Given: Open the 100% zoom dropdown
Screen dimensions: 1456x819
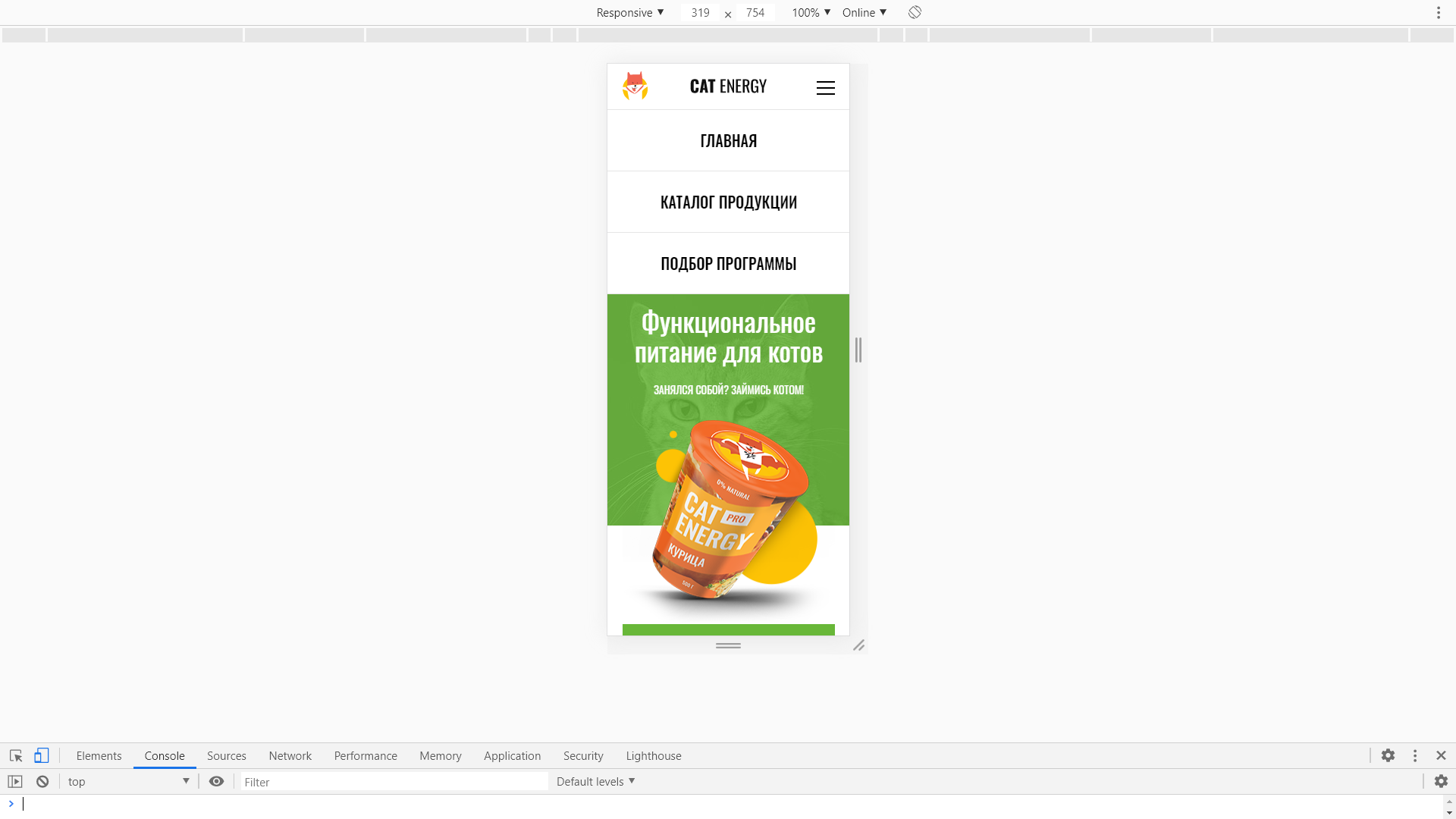Looking at the screenshot, I should [x=811, y=13].
